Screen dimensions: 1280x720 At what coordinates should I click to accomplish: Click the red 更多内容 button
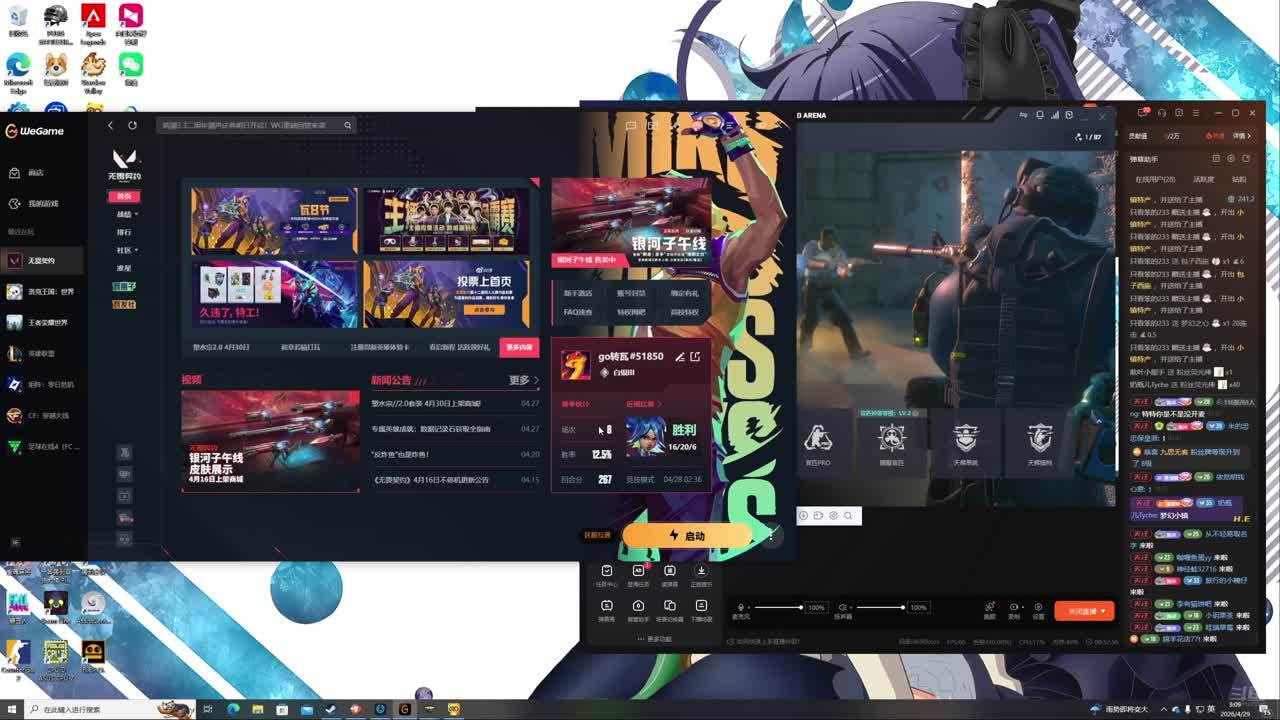click(519, 347)
